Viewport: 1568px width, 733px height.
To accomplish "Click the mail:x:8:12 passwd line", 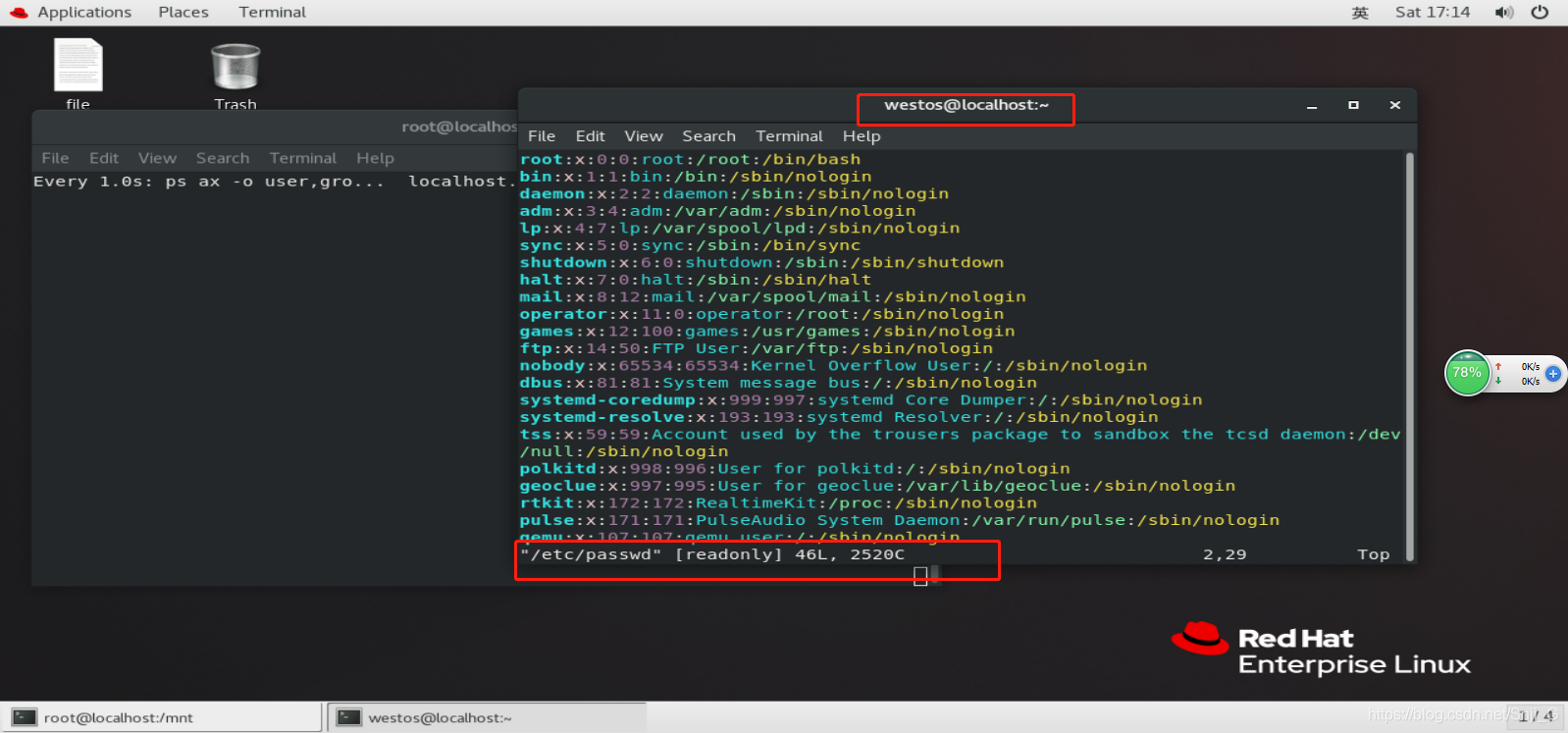I will (772, 296).
